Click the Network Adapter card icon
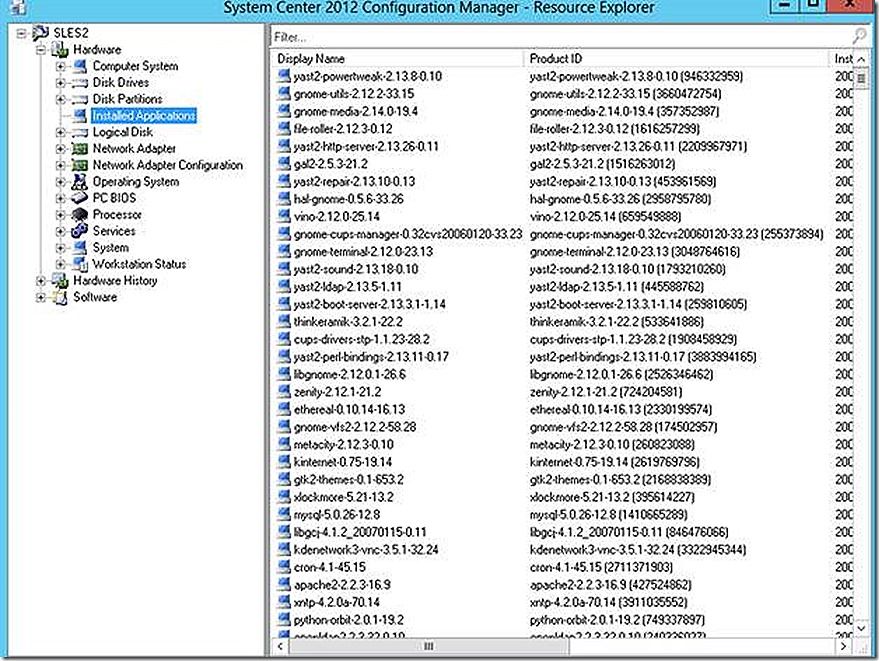The height and width of the screenshot is (661, 879). 80,149
